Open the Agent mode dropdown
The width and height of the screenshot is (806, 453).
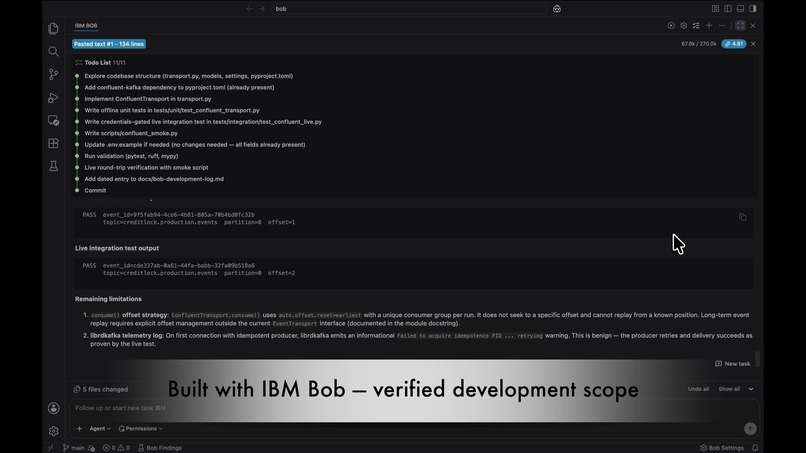click(100, 428)
